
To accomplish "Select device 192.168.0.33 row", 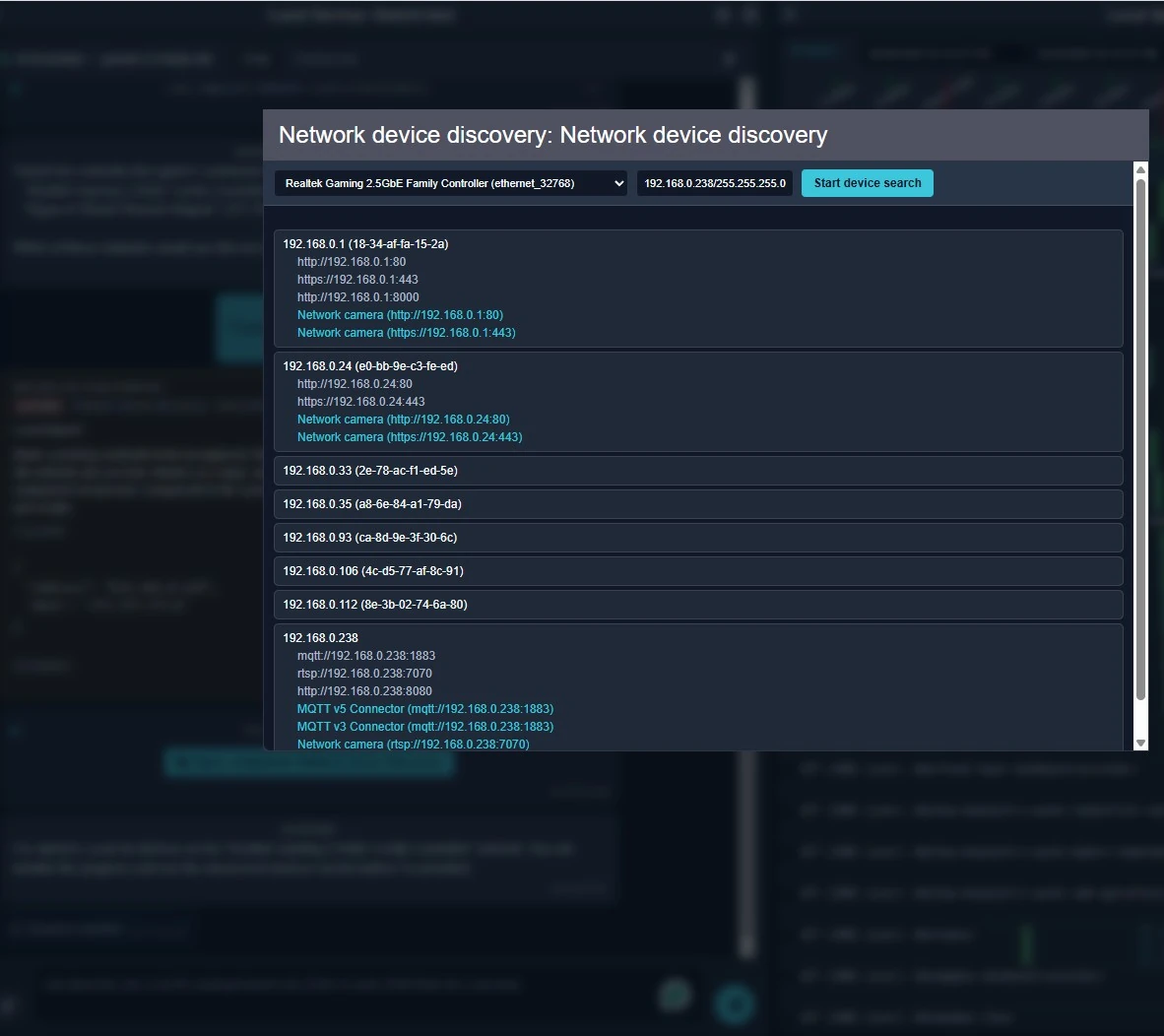I will [x=698, y=471].
